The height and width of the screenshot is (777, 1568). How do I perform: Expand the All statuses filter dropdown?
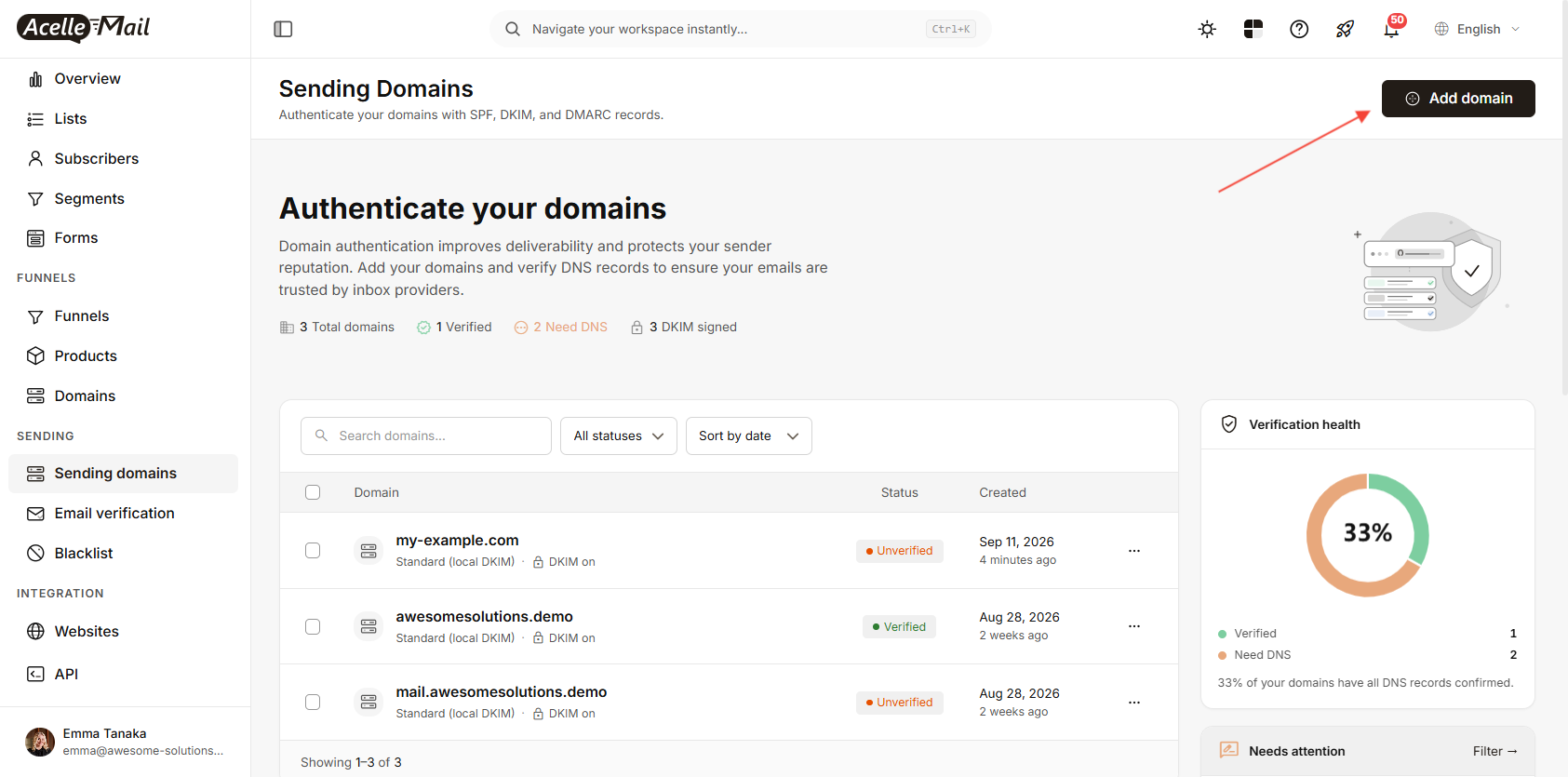pyautogui.click(x=619, y=435)
